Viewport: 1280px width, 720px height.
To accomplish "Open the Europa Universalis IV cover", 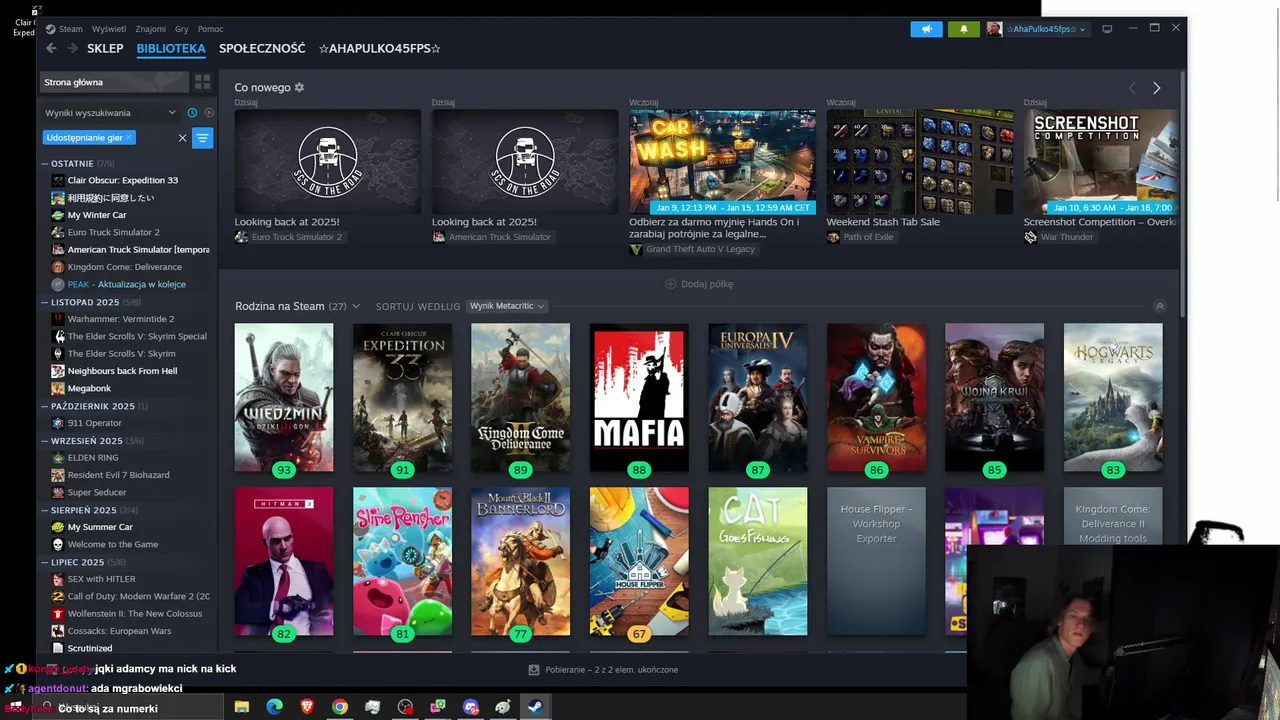I will tap(758, 397).
